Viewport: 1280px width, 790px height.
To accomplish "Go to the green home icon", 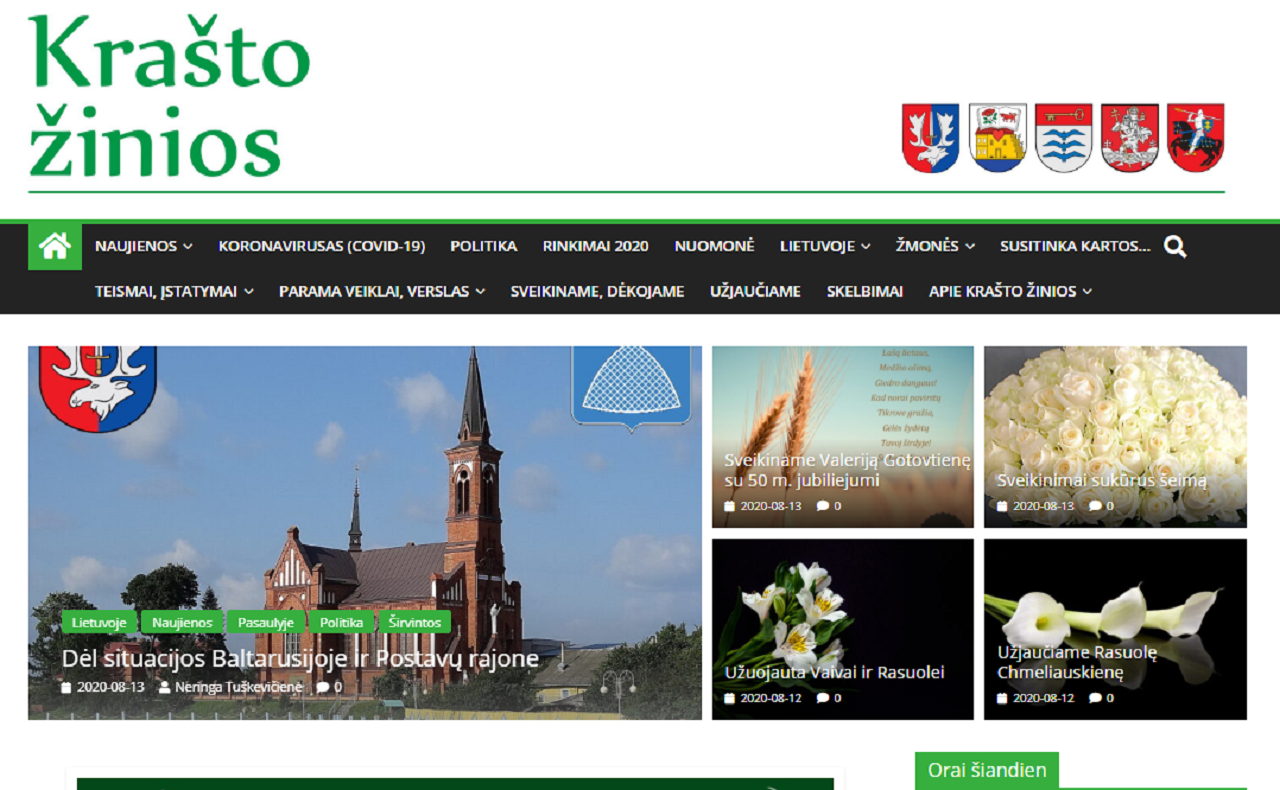I will pyautogui.click(x=54, y=246).
